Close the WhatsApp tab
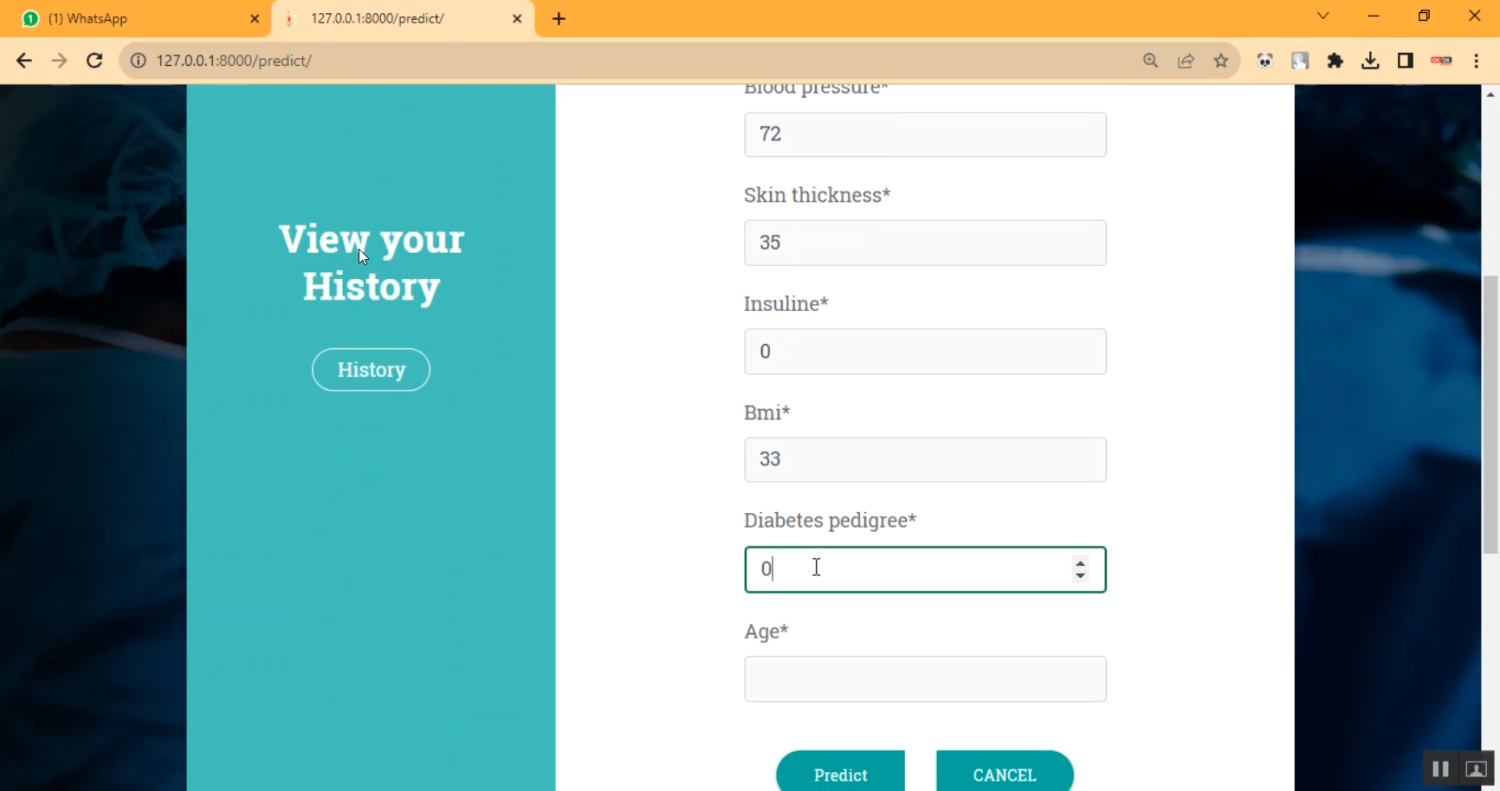 [x=254, y=19]
